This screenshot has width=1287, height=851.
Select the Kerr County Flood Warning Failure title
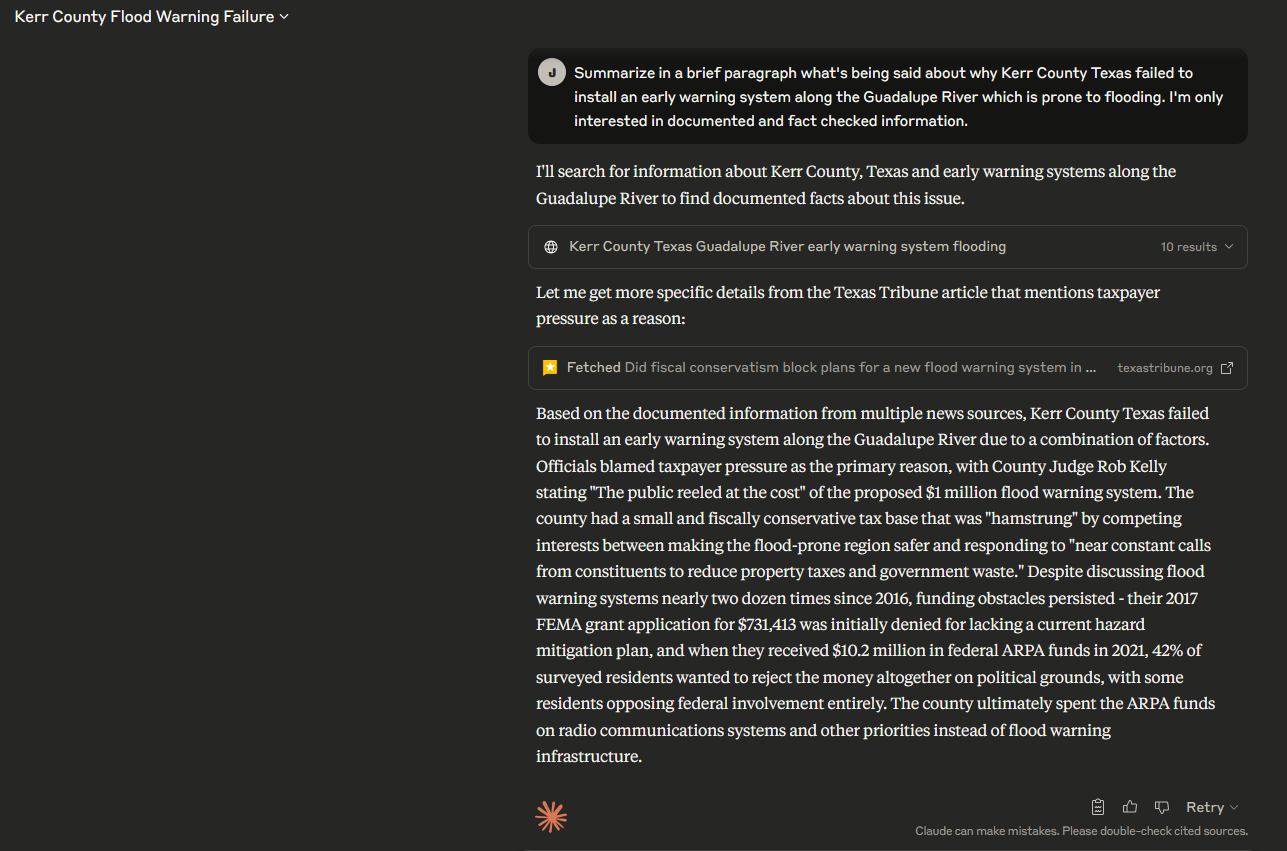tap(144, 17)
